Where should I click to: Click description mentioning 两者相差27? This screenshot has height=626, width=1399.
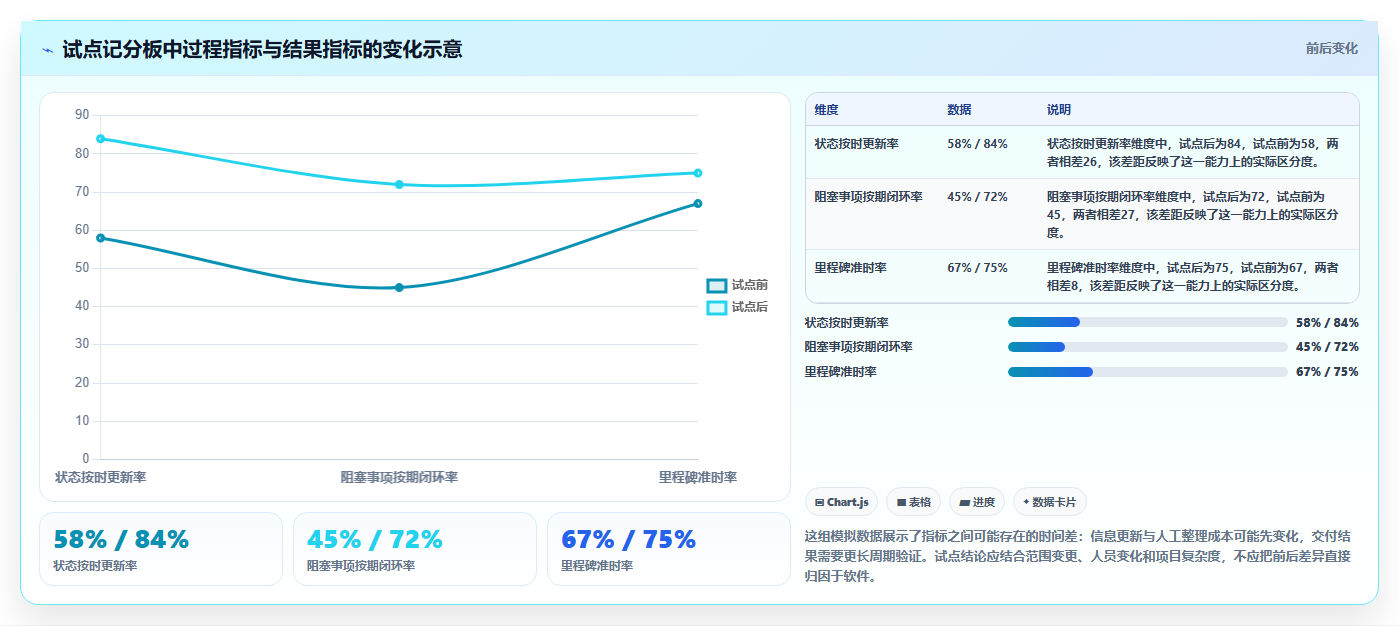click(1193, 214)
